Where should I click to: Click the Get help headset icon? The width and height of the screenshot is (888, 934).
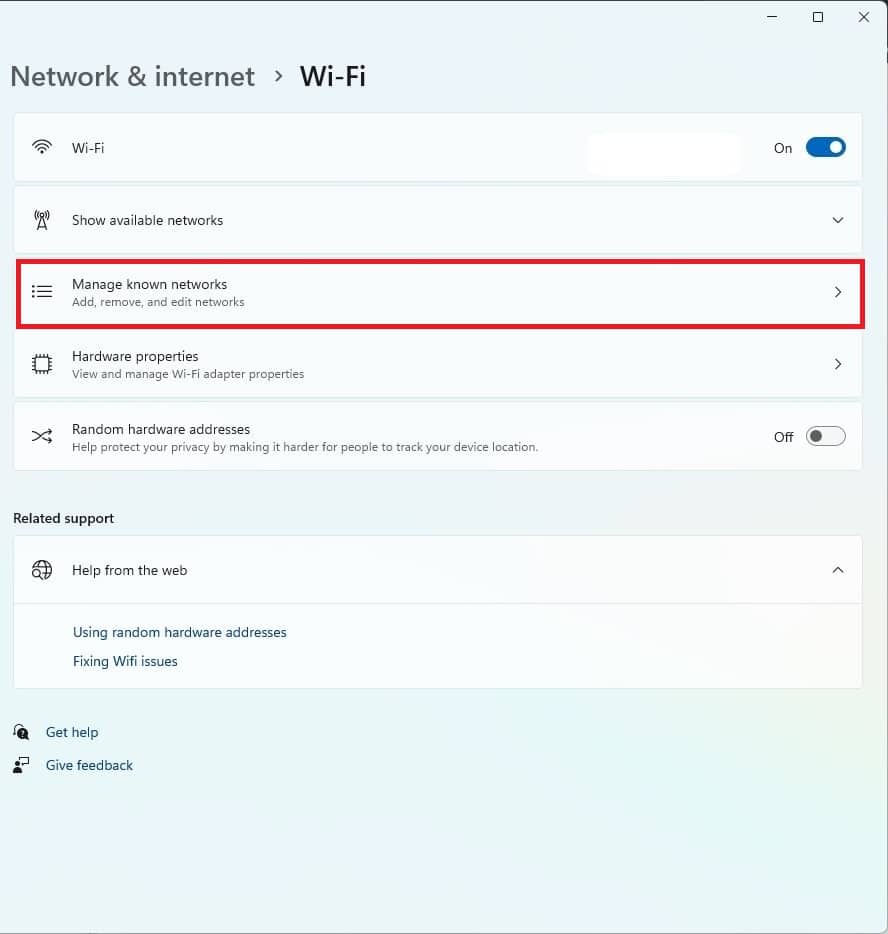point(22,732)
